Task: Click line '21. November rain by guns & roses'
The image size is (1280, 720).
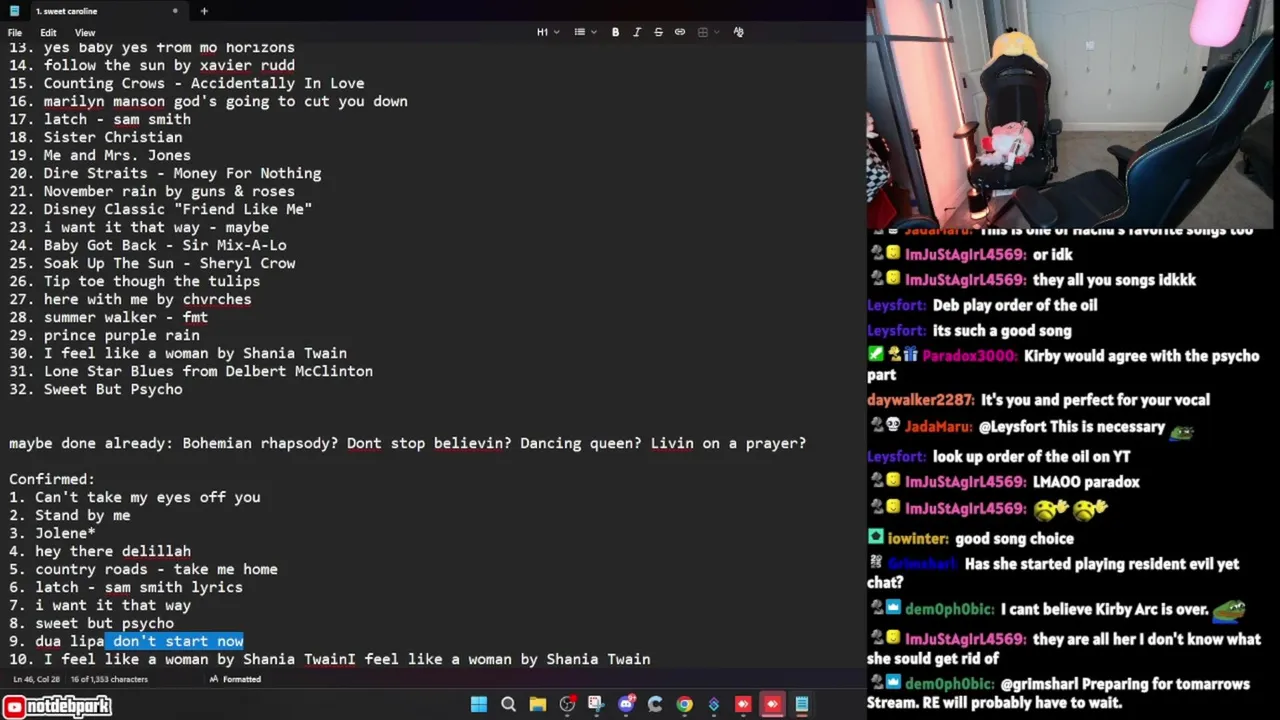Action: tap(152, 191)
